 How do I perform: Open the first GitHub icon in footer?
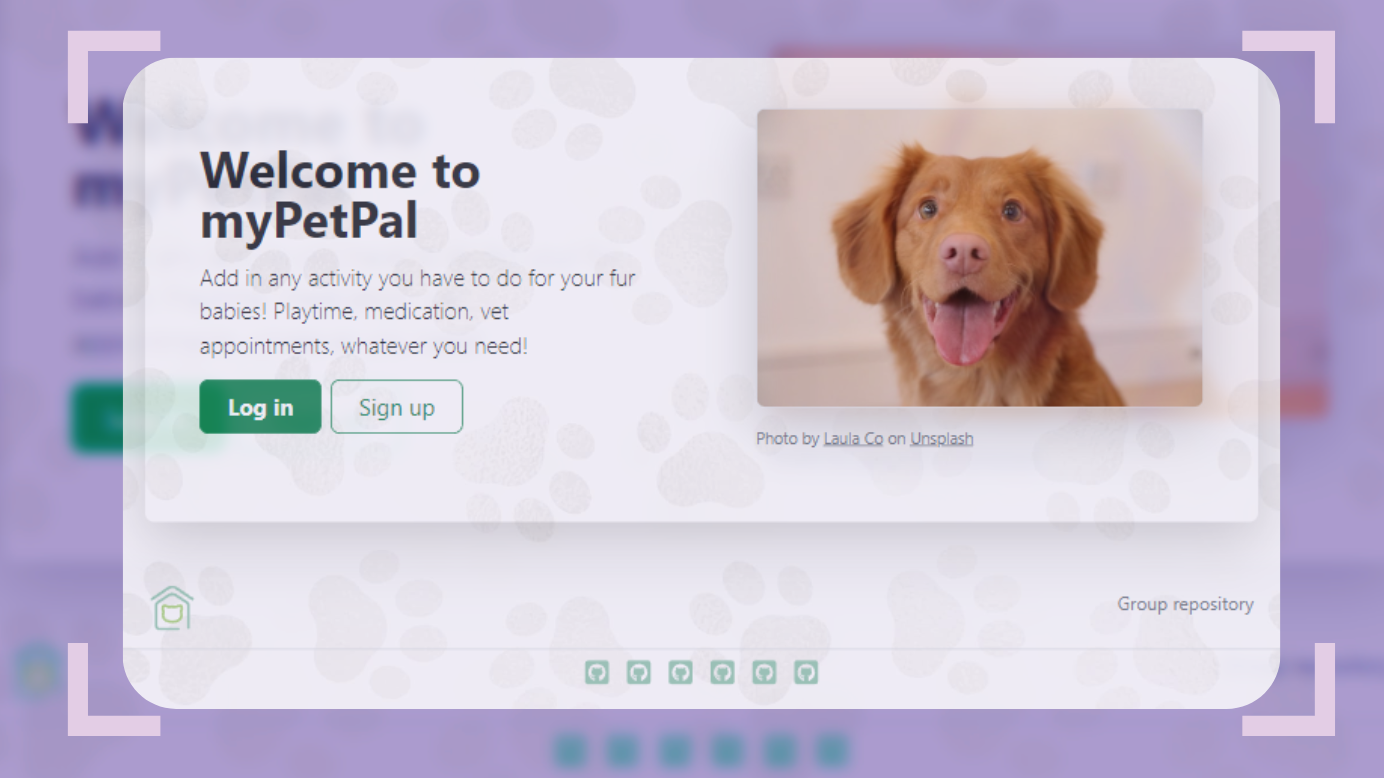point(597,672)
